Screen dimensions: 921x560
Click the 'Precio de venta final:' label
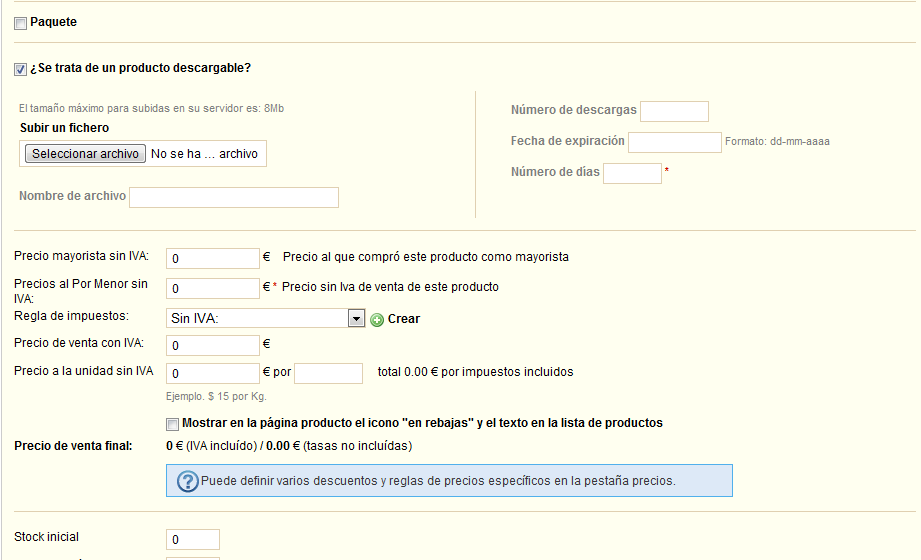tap(73, 446)
